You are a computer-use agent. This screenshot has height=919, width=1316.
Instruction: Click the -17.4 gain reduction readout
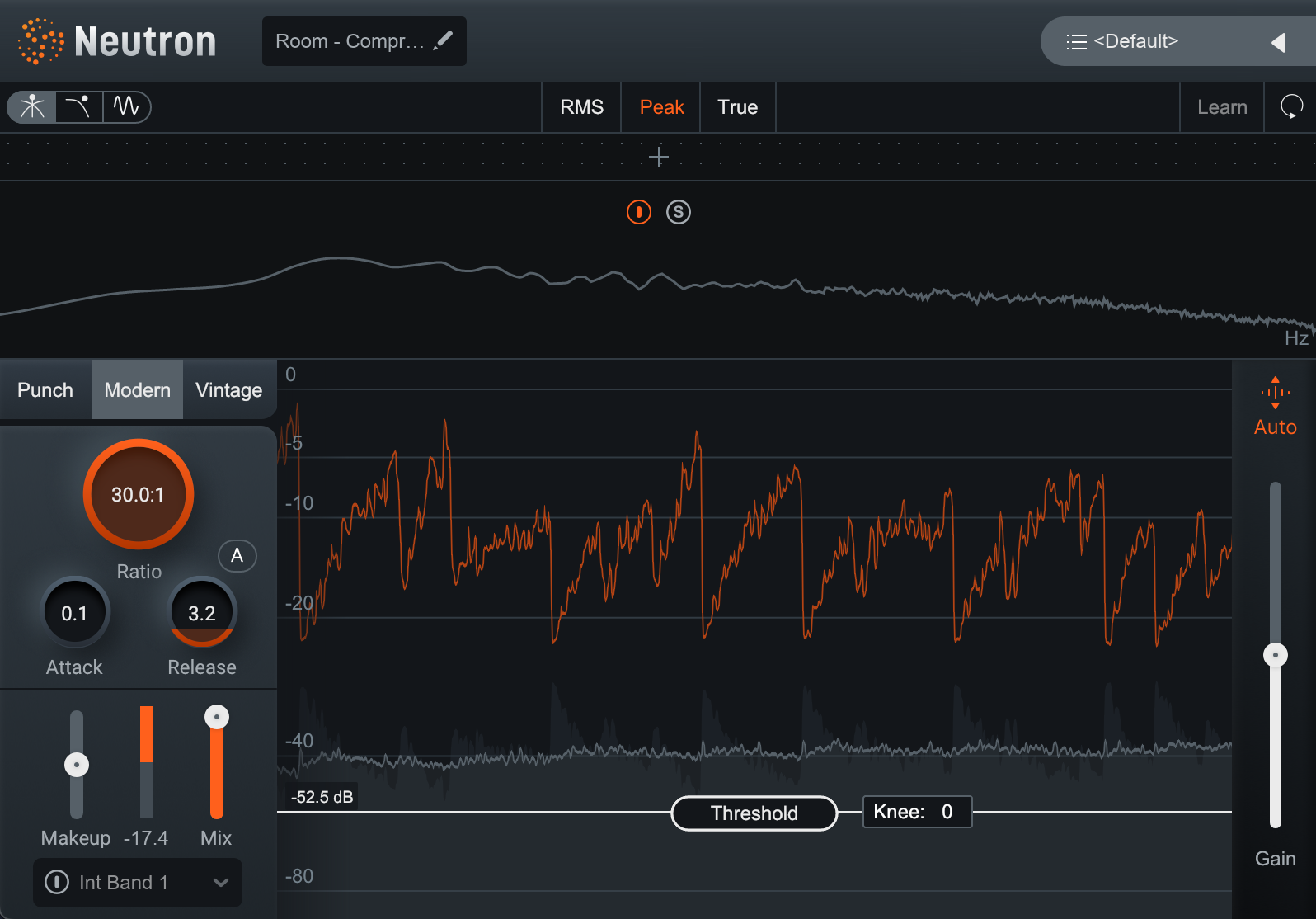click(x=146, y=838)
